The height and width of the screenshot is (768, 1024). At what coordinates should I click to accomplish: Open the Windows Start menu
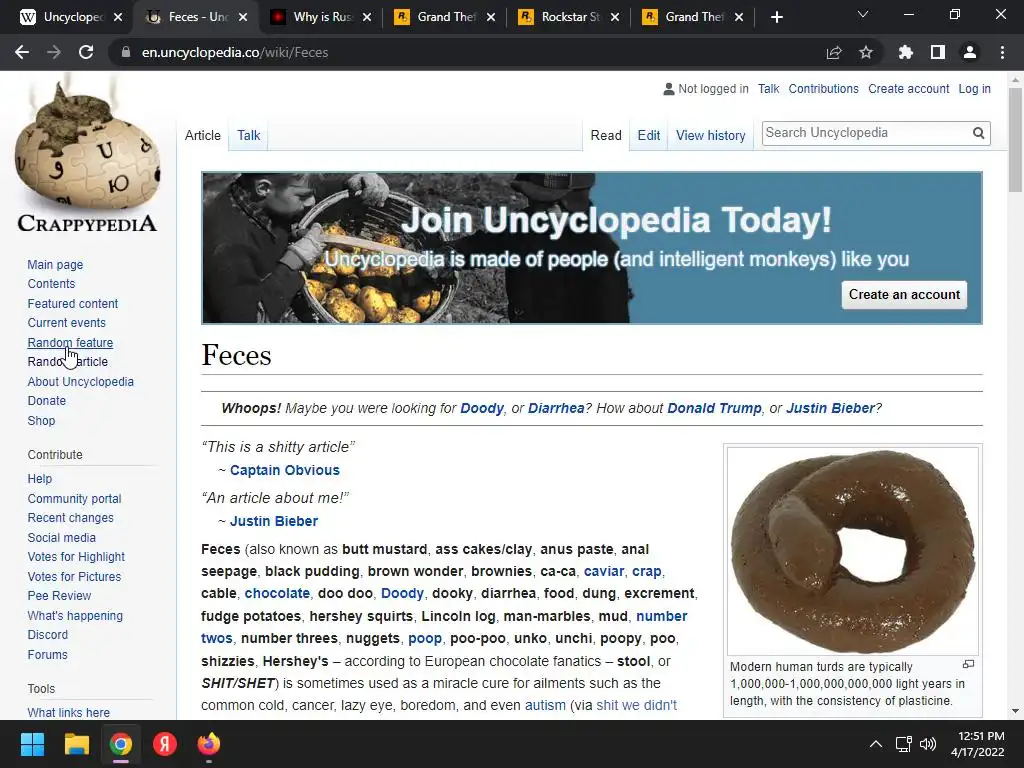33,744
